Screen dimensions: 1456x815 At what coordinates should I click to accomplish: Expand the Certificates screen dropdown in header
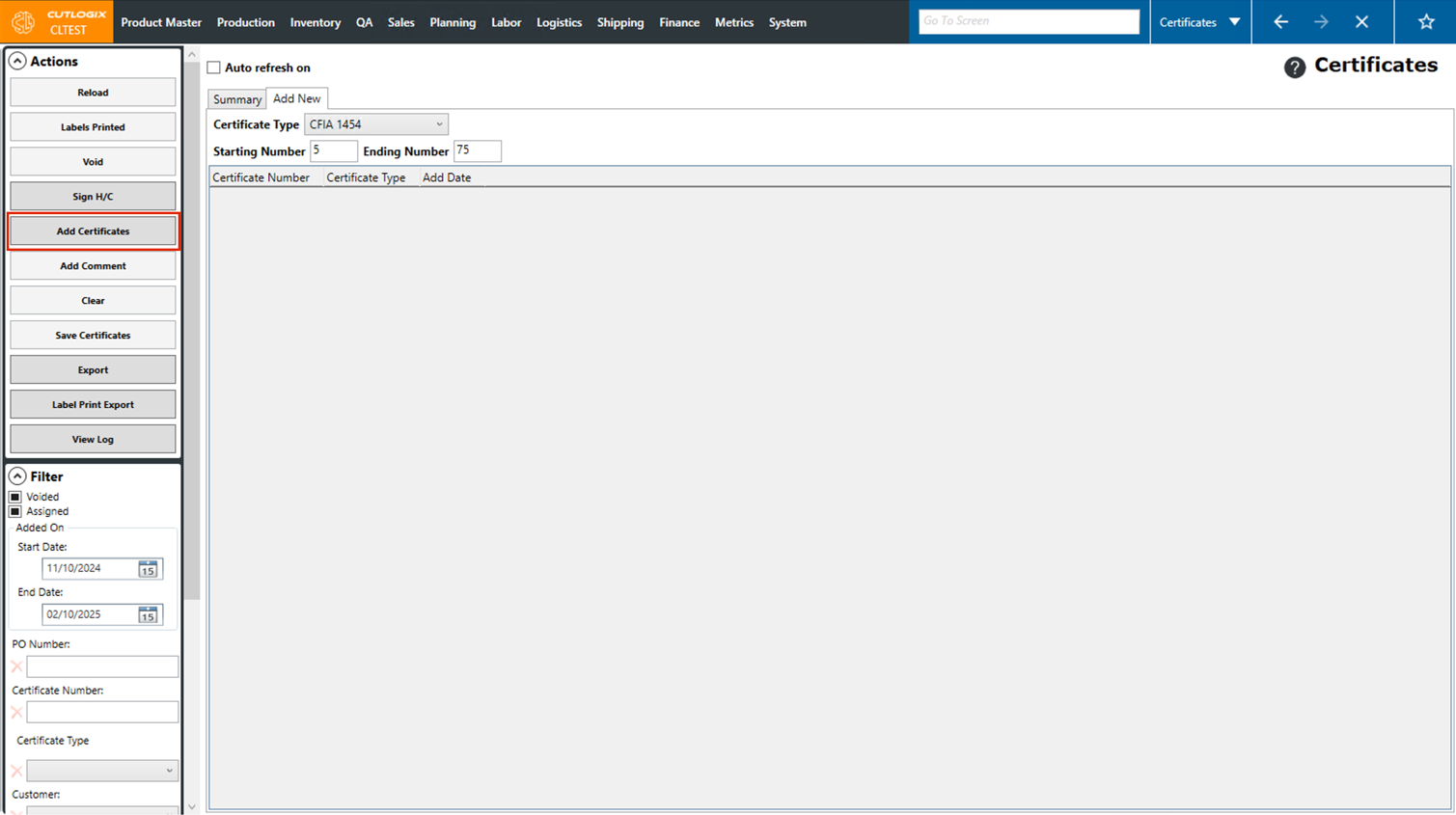pos(1234,21)
